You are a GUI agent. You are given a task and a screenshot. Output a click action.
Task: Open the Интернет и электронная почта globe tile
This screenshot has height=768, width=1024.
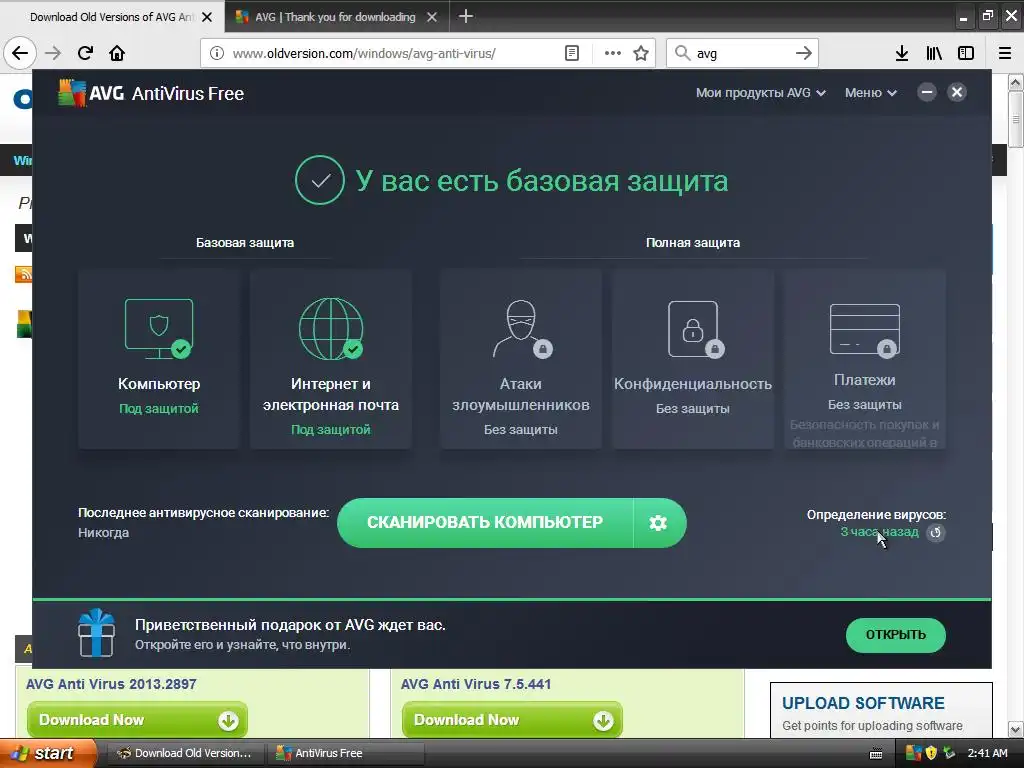click(330, 359)
